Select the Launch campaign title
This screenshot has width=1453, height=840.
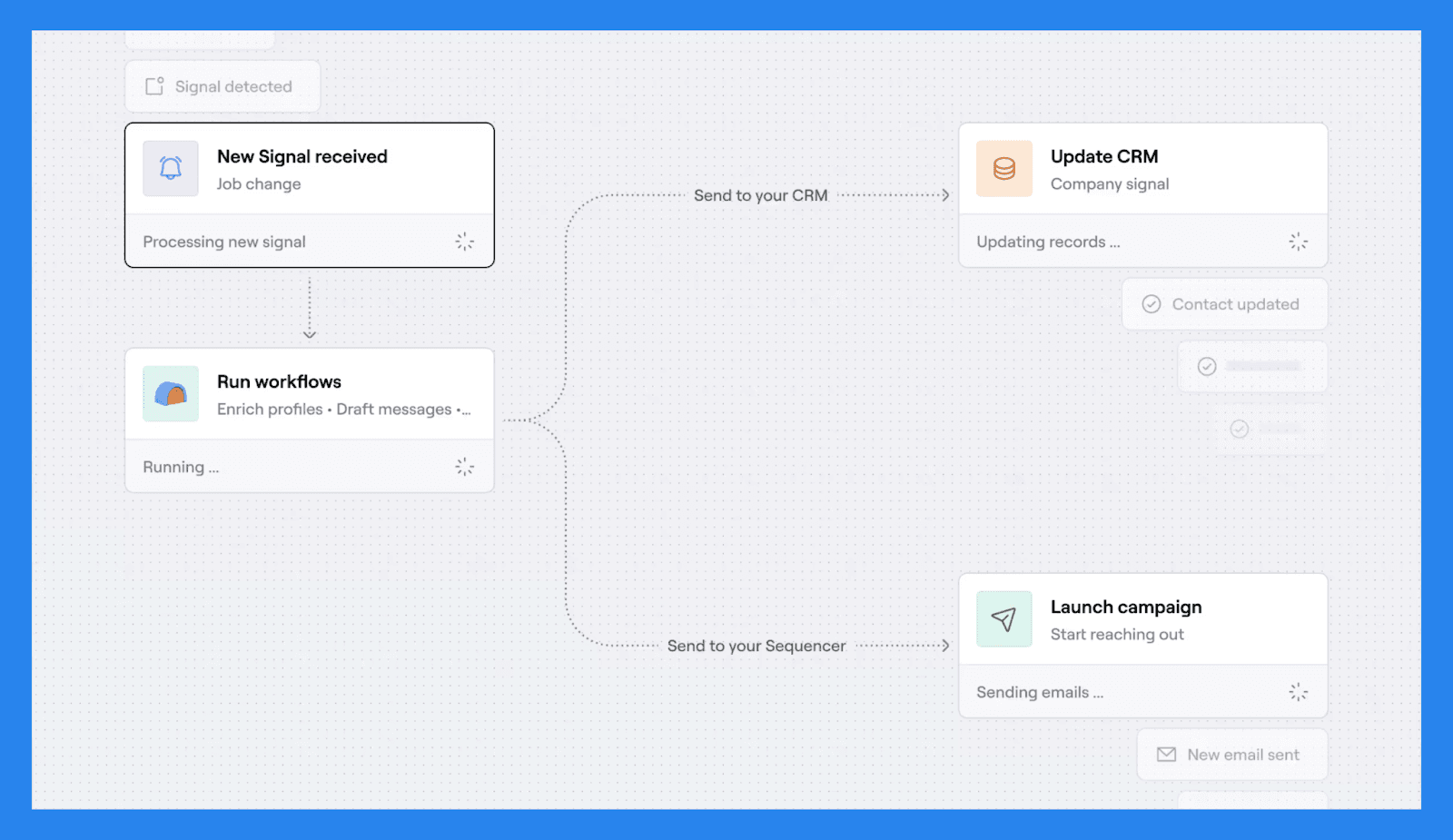(1126, 607)
